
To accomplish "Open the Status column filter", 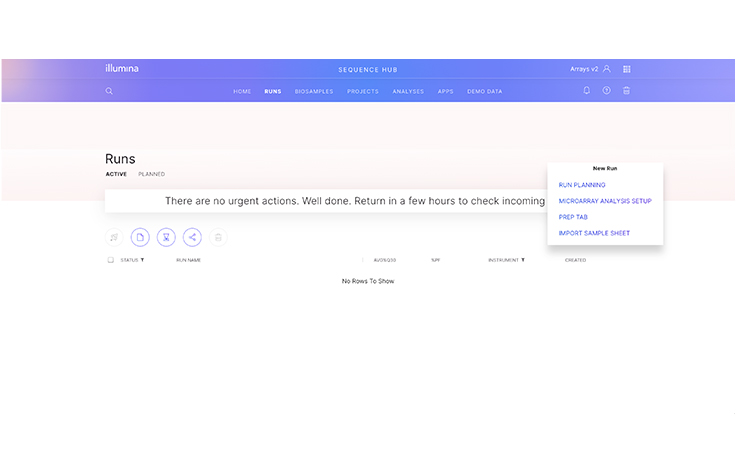I will 142,260.
